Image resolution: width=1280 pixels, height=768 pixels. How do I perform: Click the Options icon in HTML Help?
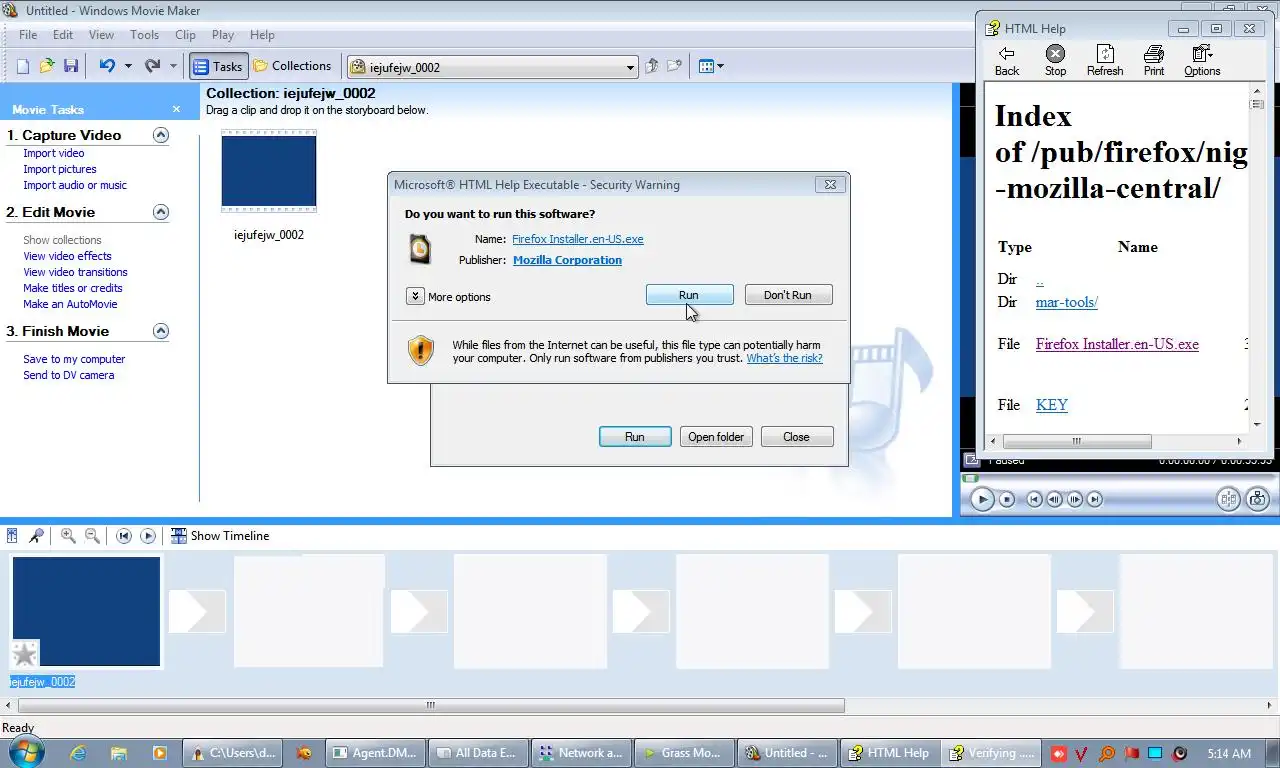tap(1202, 60)
